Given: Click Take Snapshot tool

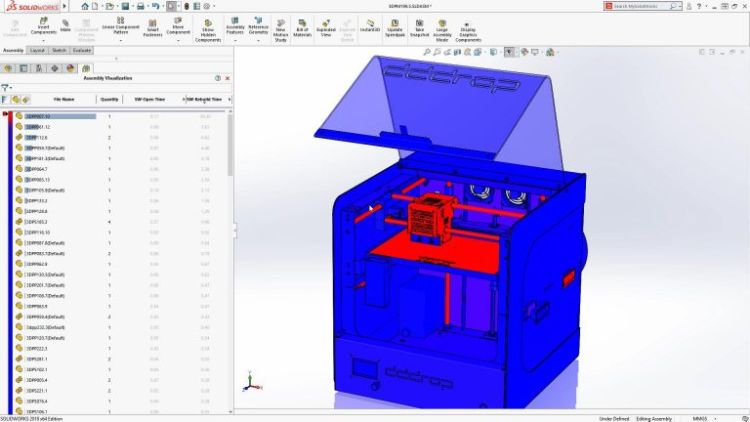Looking at the screenshot, I should [419, 29].
